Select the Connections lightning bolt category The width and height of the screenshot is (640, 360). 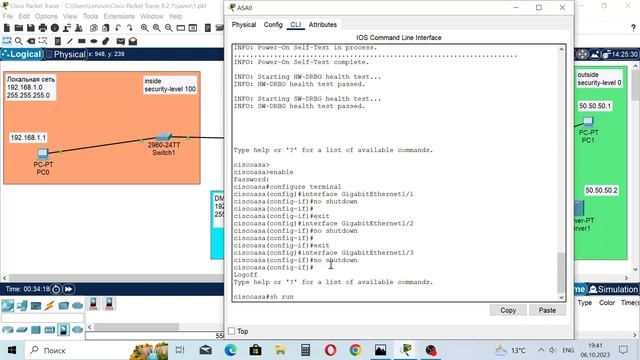[x=50, y=305]
